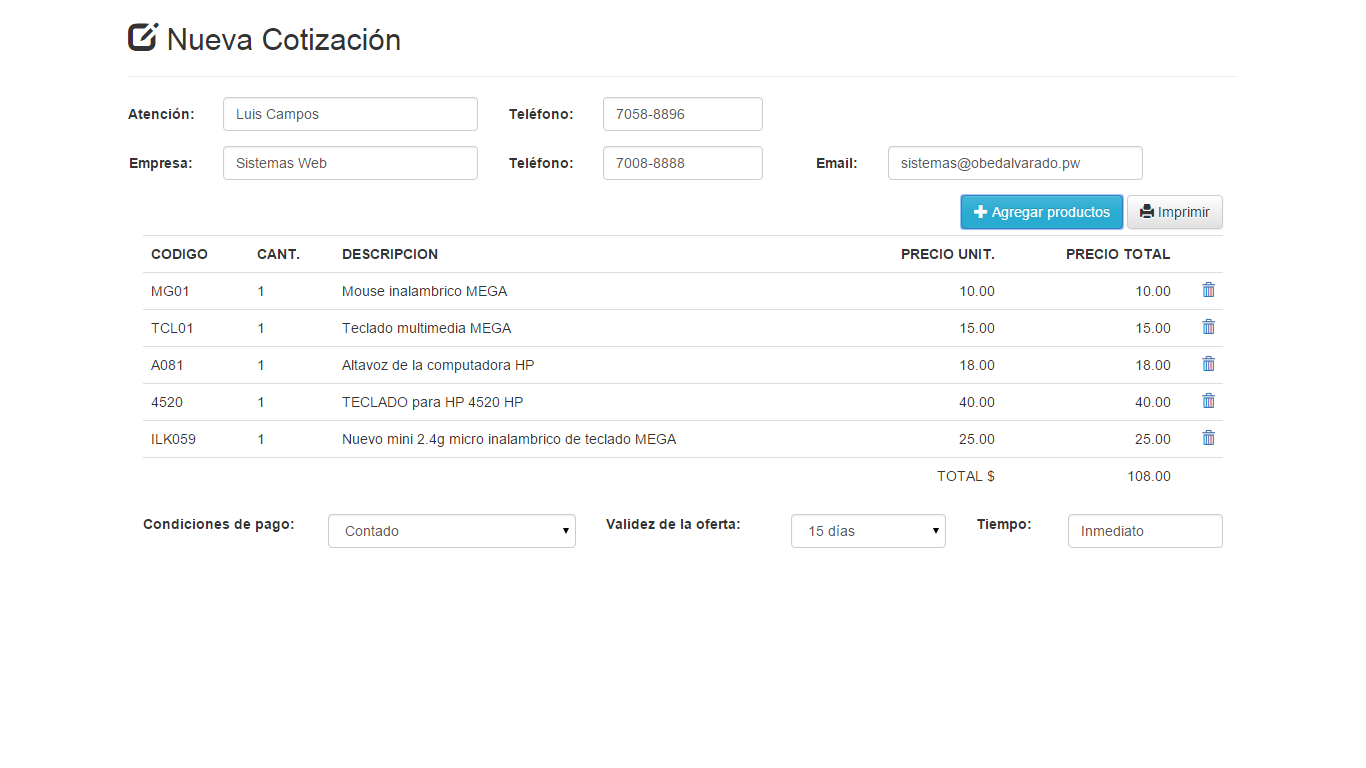Click the Email field with sistemas@obedalvarado.pw
The height and width of the screenshot is (768, 1366).
(1014, 162)
